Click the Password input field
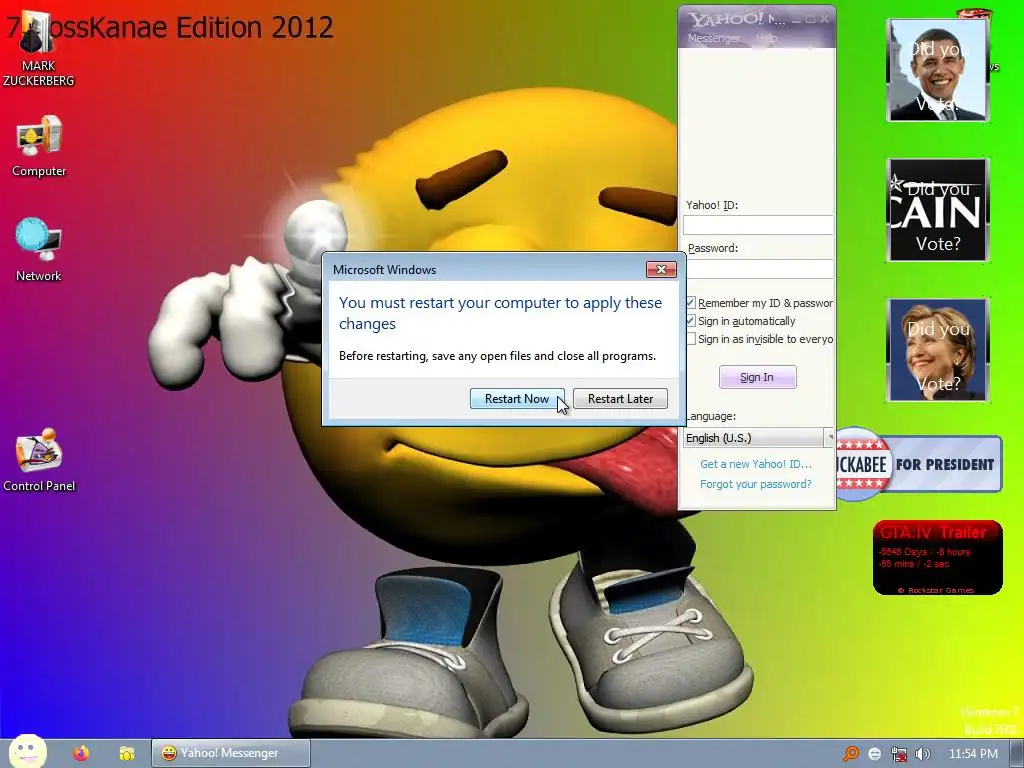 [x=758, y=268]
